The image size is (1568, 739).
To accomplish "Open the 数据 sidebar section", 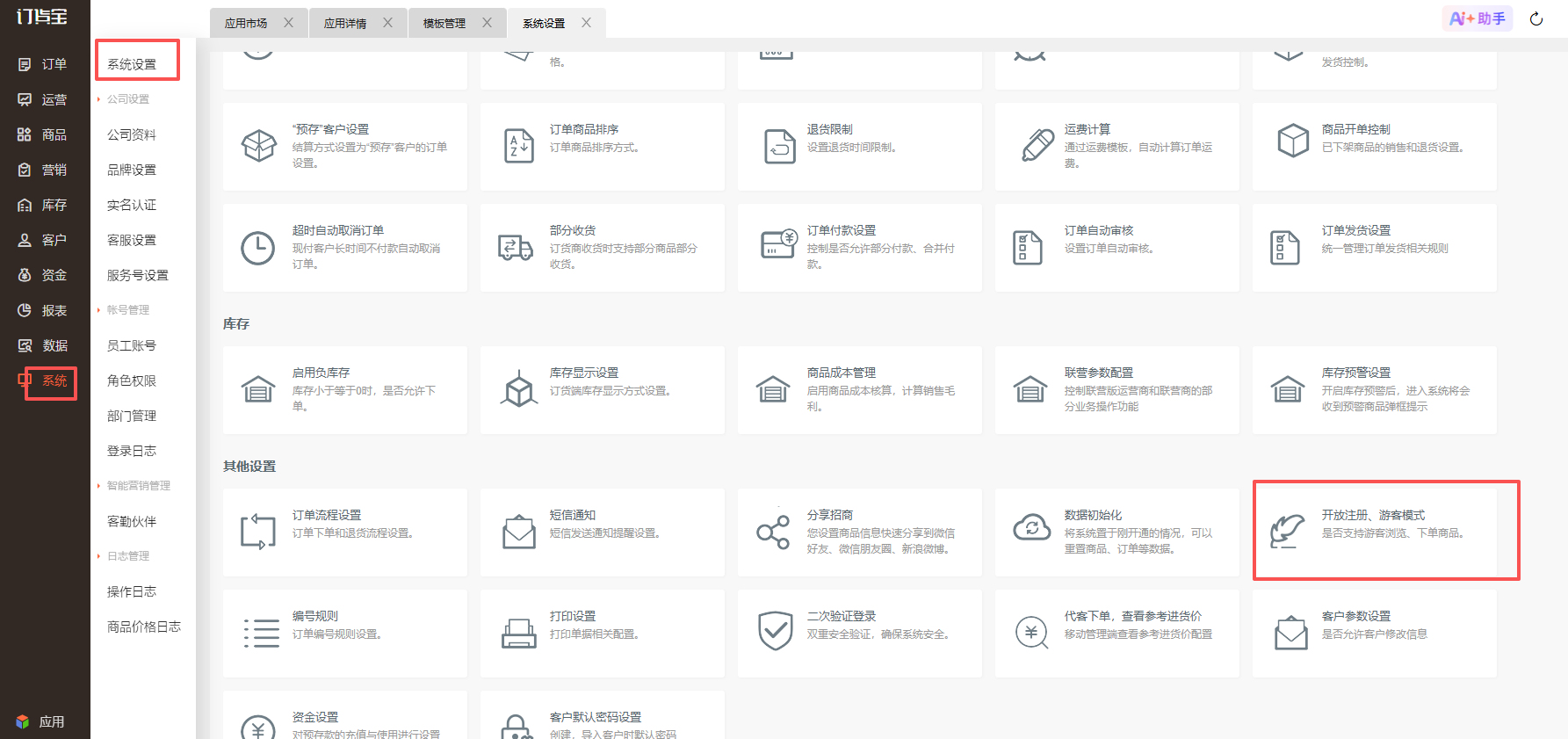I will [x=42, y=345].
